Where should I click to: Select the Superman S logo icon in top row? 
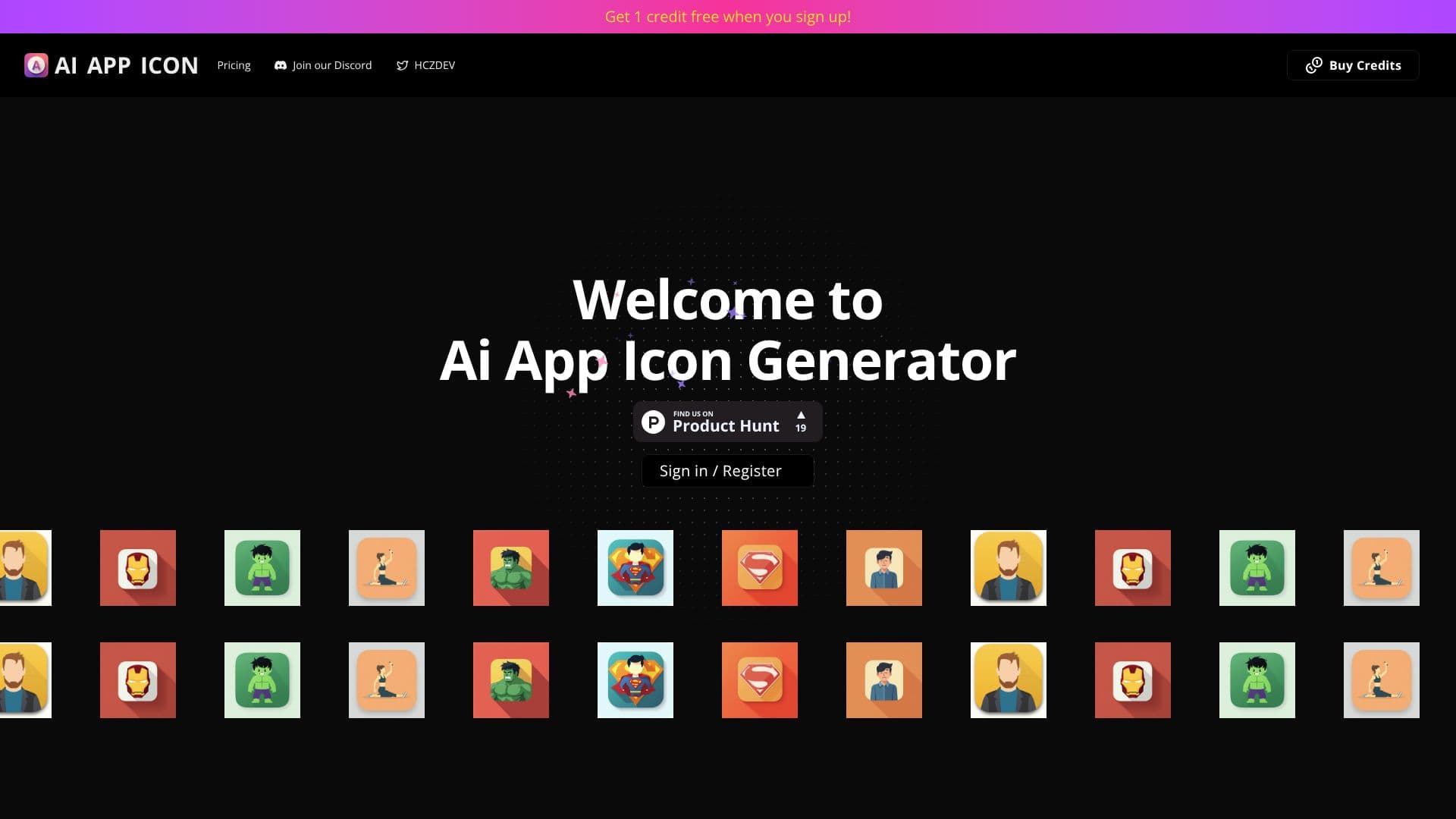click(760, 568)
